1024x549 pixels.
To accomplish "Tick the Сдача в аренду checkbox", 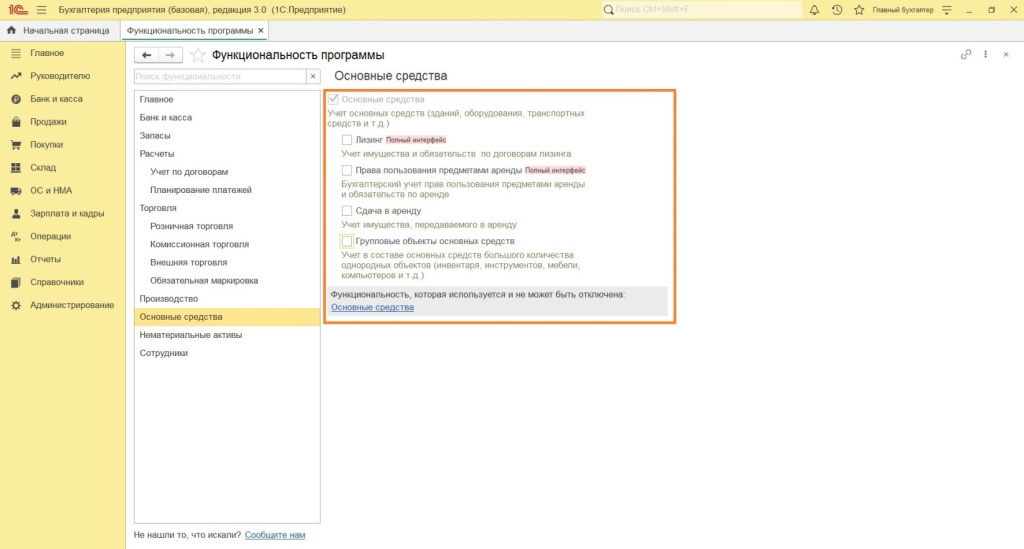I will (347, 211).
